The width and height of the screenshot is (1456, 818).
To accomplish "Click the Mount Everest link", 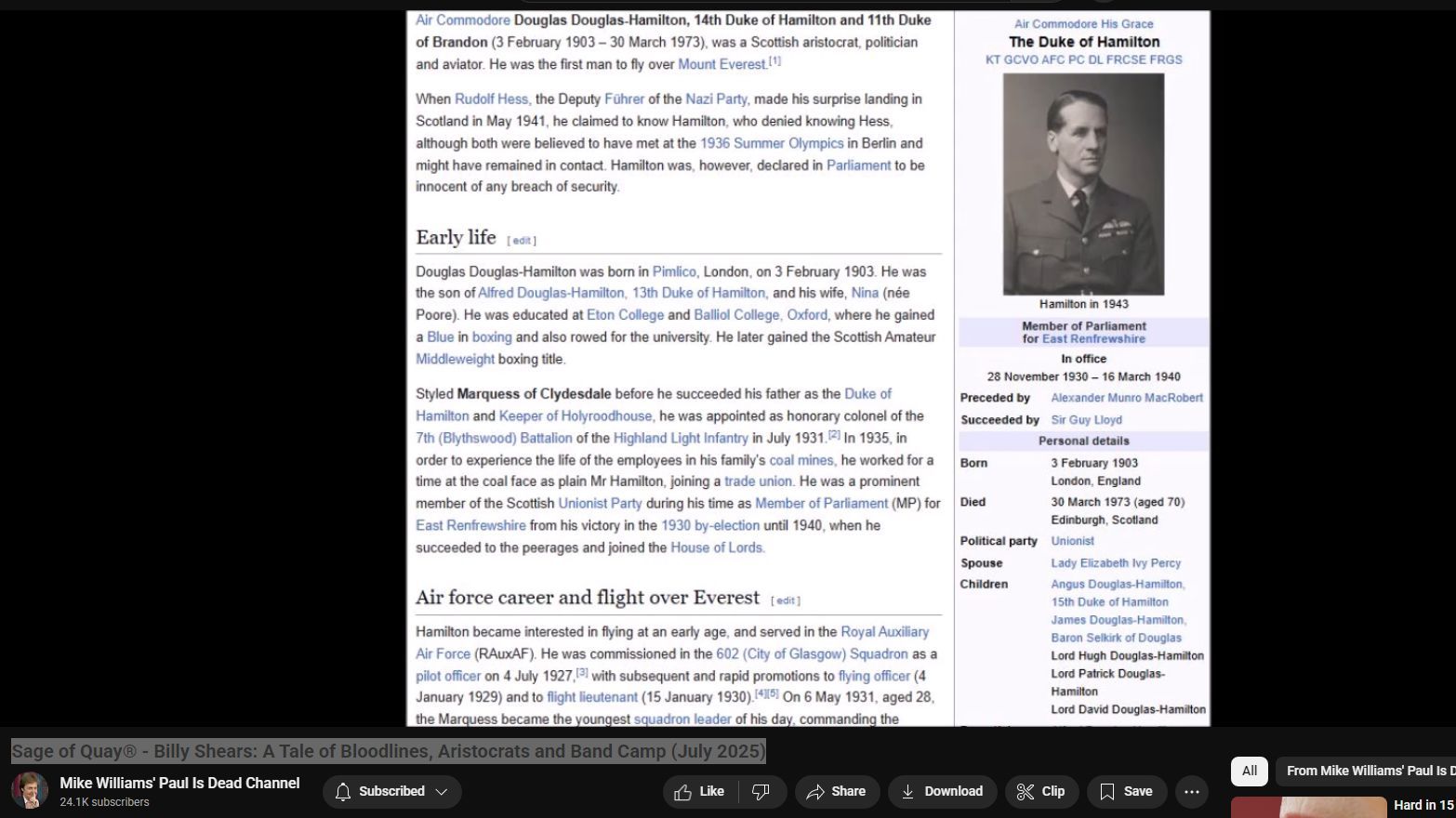I will [x=721, y=64].
